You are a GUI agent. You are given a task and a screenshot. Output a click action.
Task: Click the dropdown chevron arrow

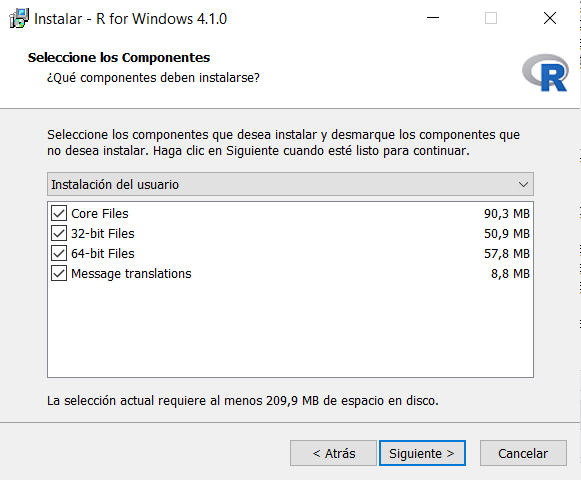(x=523, y=184)
